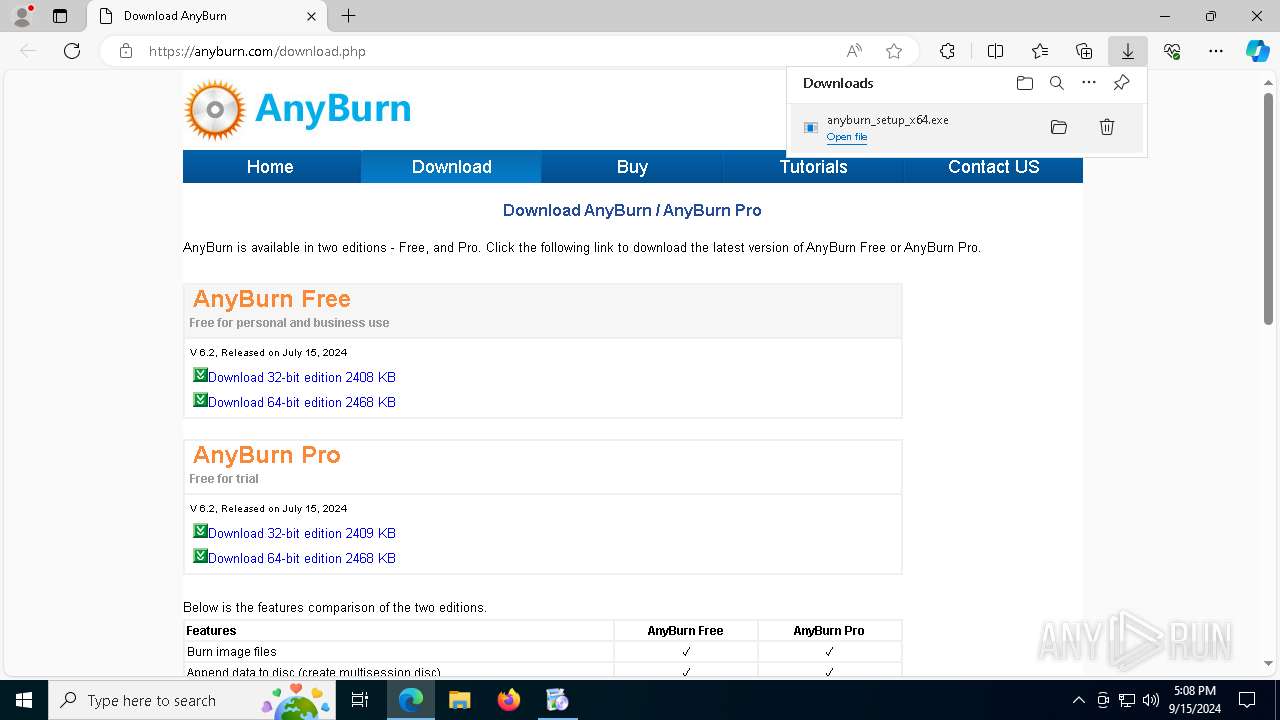
Task: Click Burn image files table row
Action: coord(543,651)
